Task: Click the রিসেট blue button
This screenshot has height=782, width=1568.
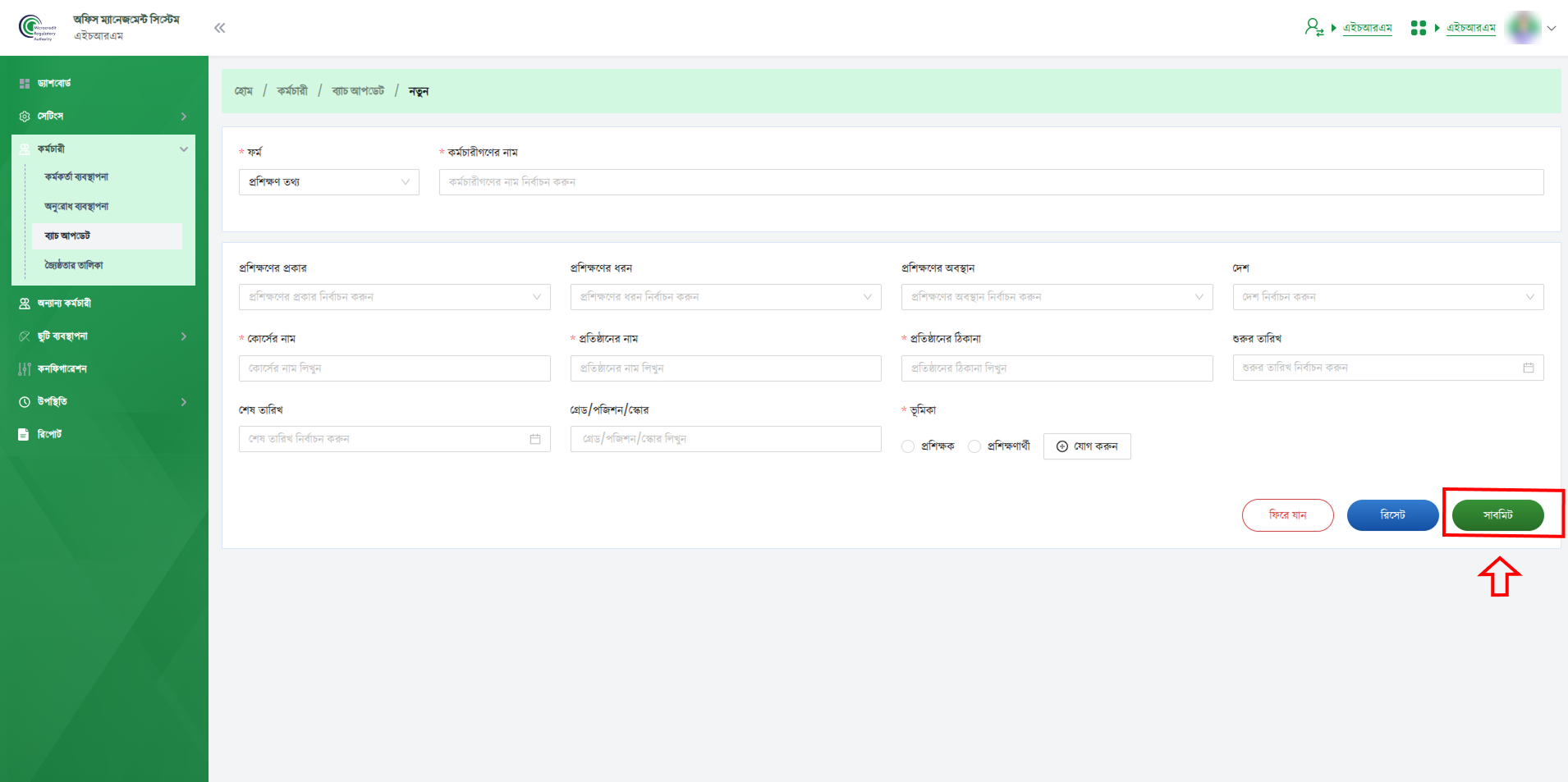Action: point(1393,515)
